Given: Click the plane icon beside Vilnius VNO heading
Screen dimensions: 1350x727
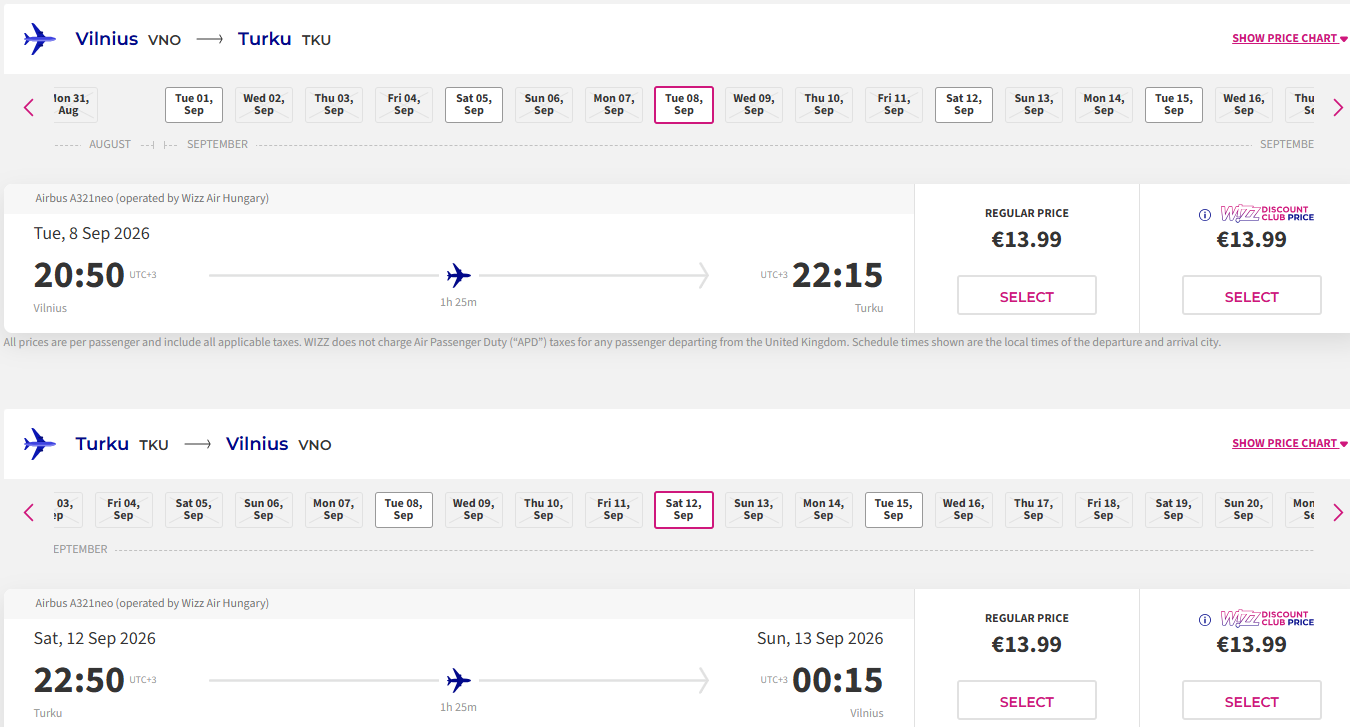Looking at the screenshot, I should click(40, 39).
